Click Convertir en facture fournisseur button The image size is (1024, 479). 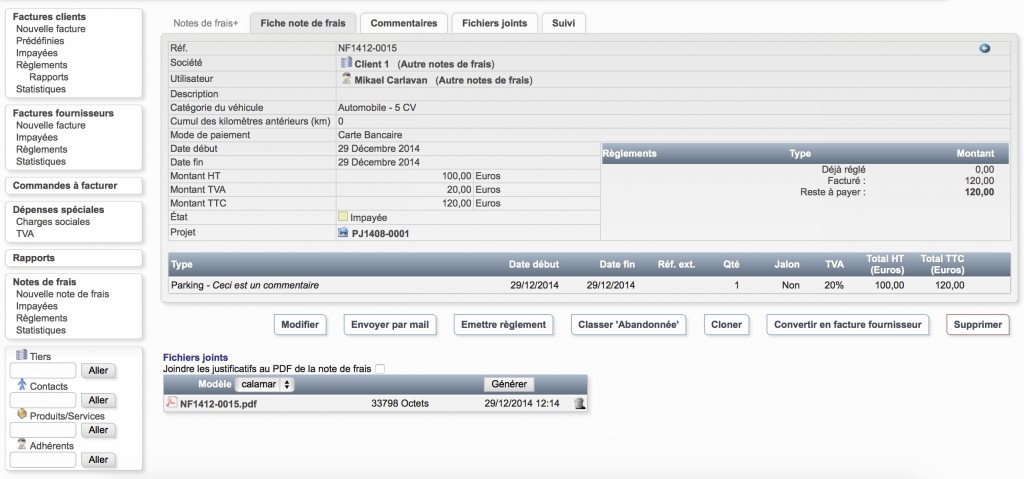pyautogui.click(x=848, y=325)
